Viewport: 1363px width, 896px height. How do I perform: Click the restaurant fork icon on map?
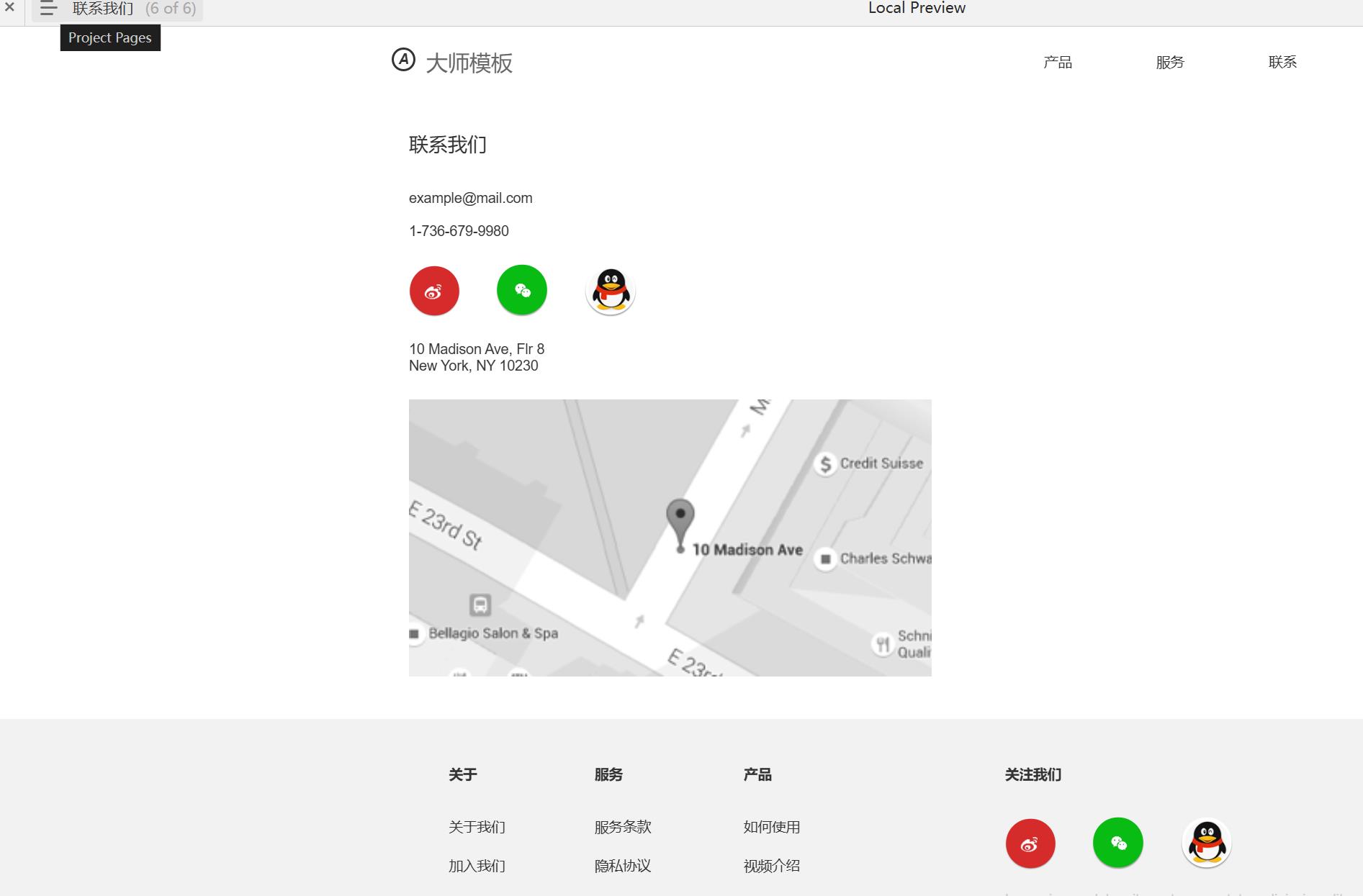[x=883, y=644]
